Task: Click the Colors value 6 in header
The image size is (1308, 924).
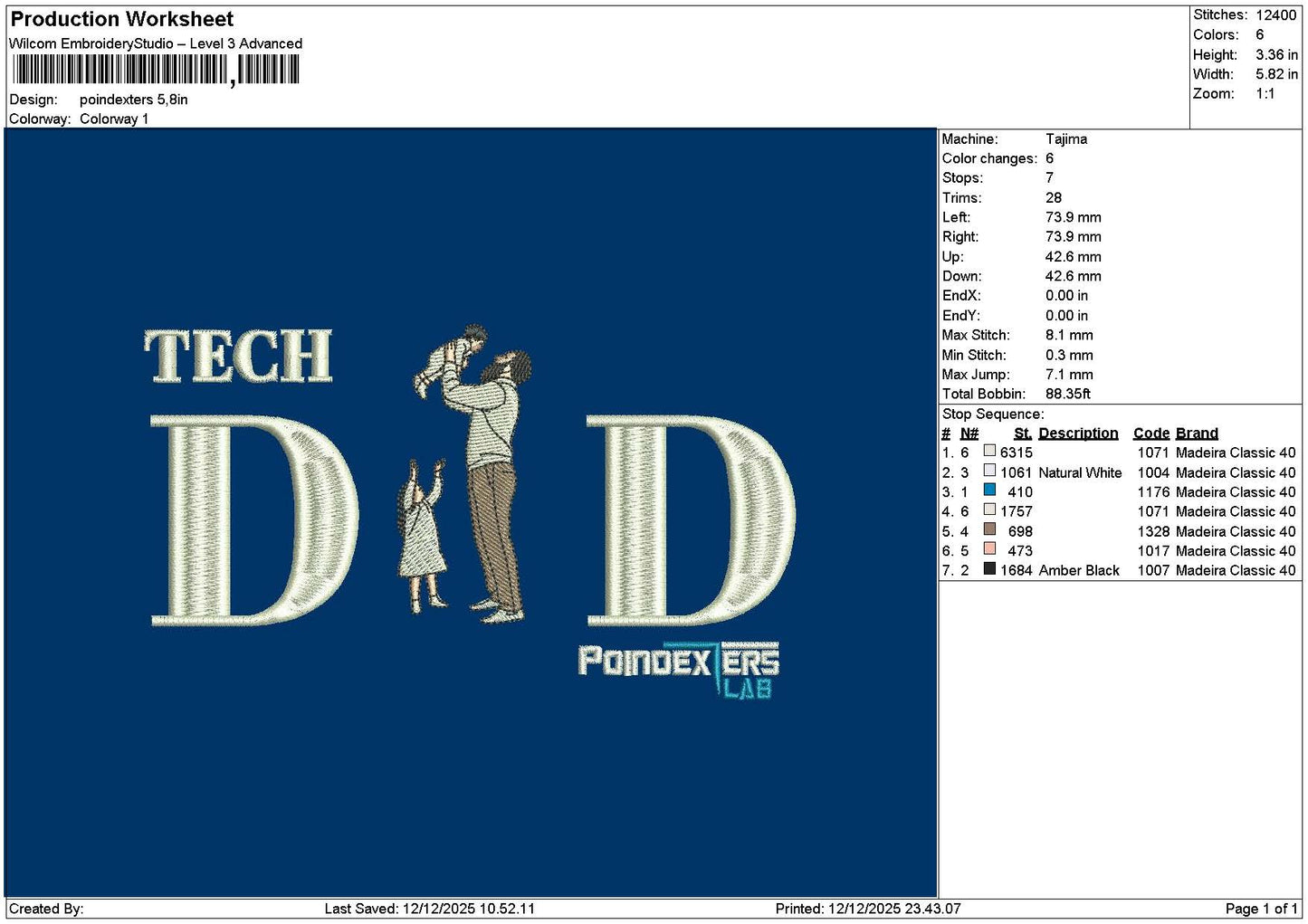Action: (x=1260, y=34)
